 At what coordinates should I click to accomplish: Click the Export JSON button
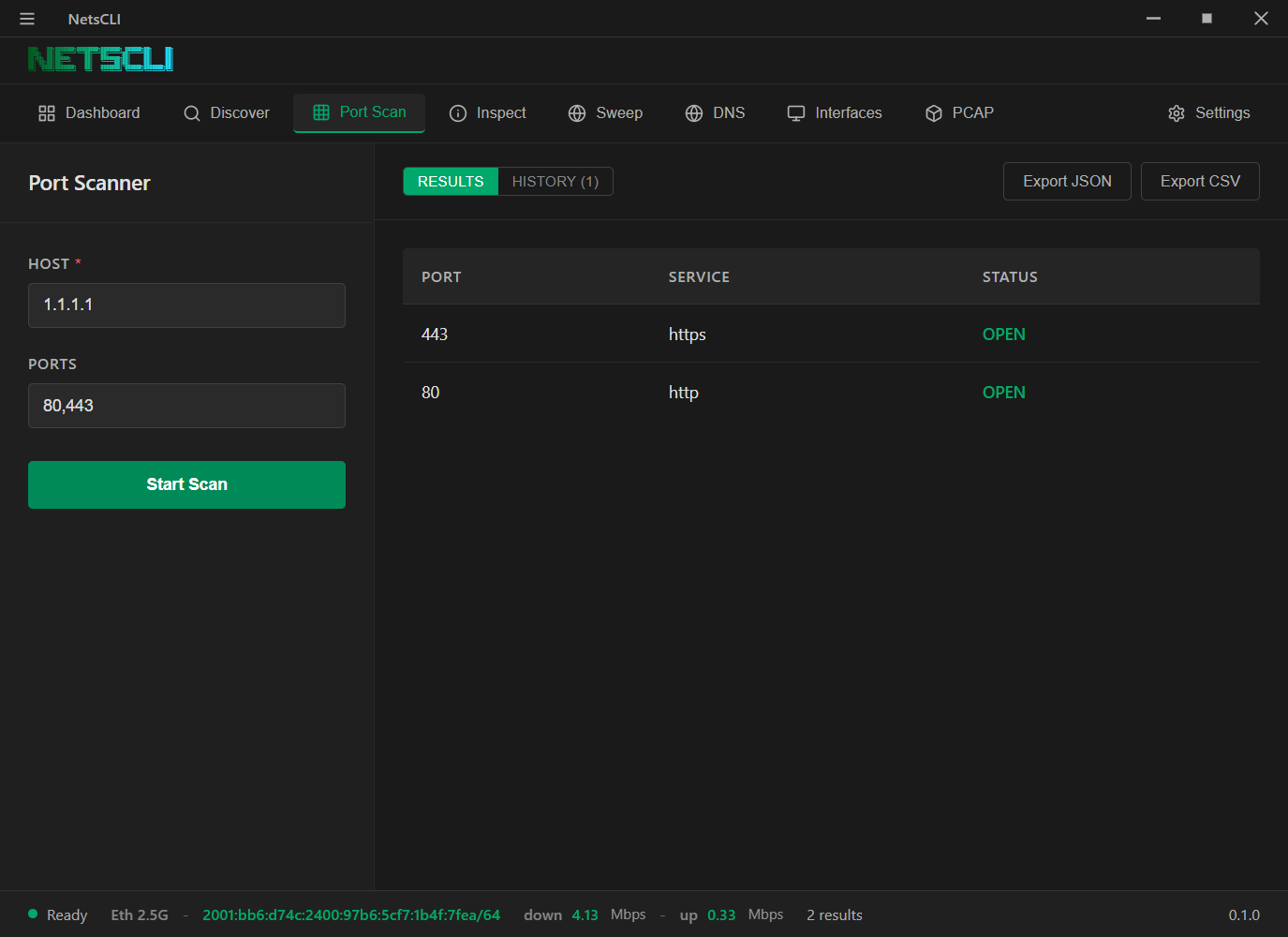coord(1067,181)
